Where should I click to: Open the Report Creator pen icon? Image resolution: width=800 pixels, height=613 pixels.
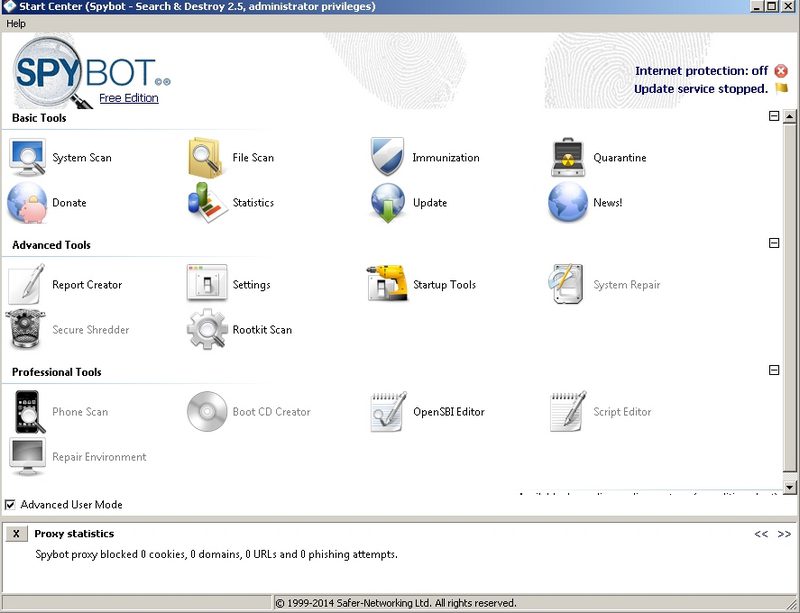click(x=27, y=284)
